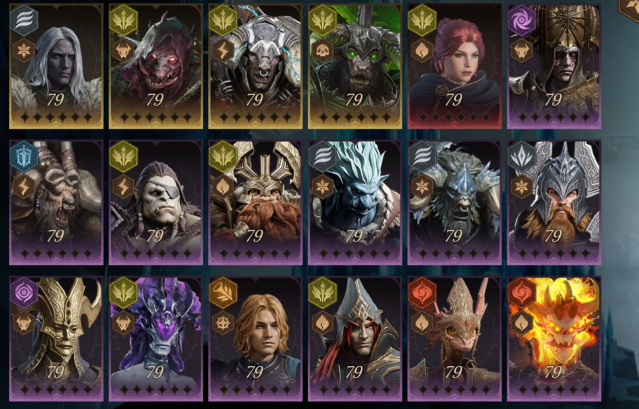639x409 pixels.
Task: Click the red swirl faction icon on fire demon
Action: (522, 292)
